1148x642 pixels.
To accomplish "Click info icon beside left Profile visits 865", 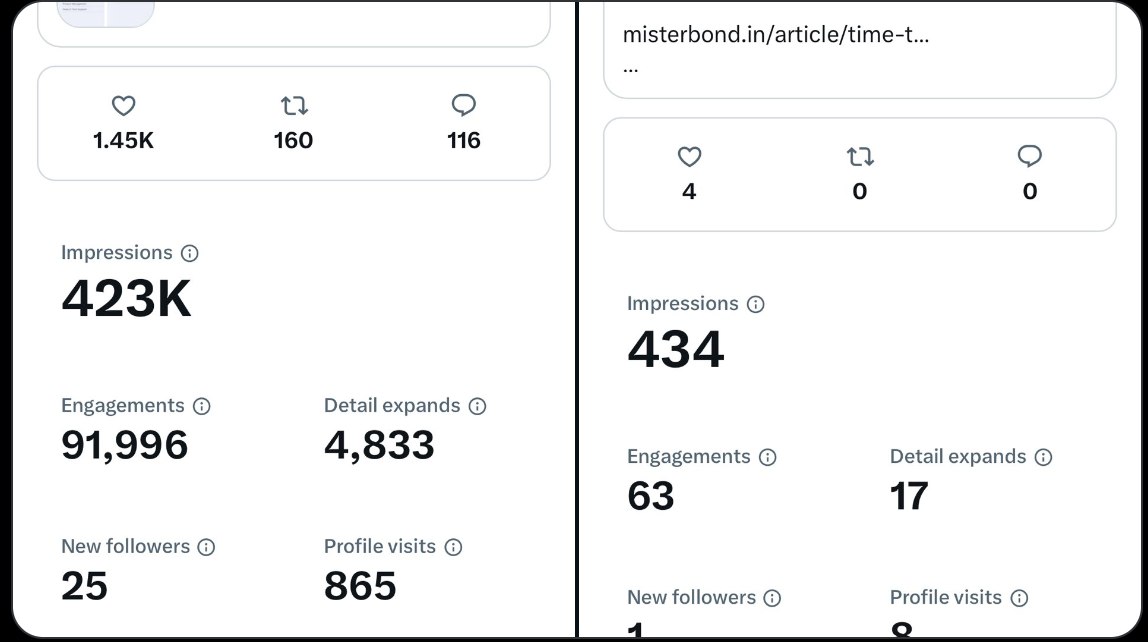I will [x=453, y=548].
